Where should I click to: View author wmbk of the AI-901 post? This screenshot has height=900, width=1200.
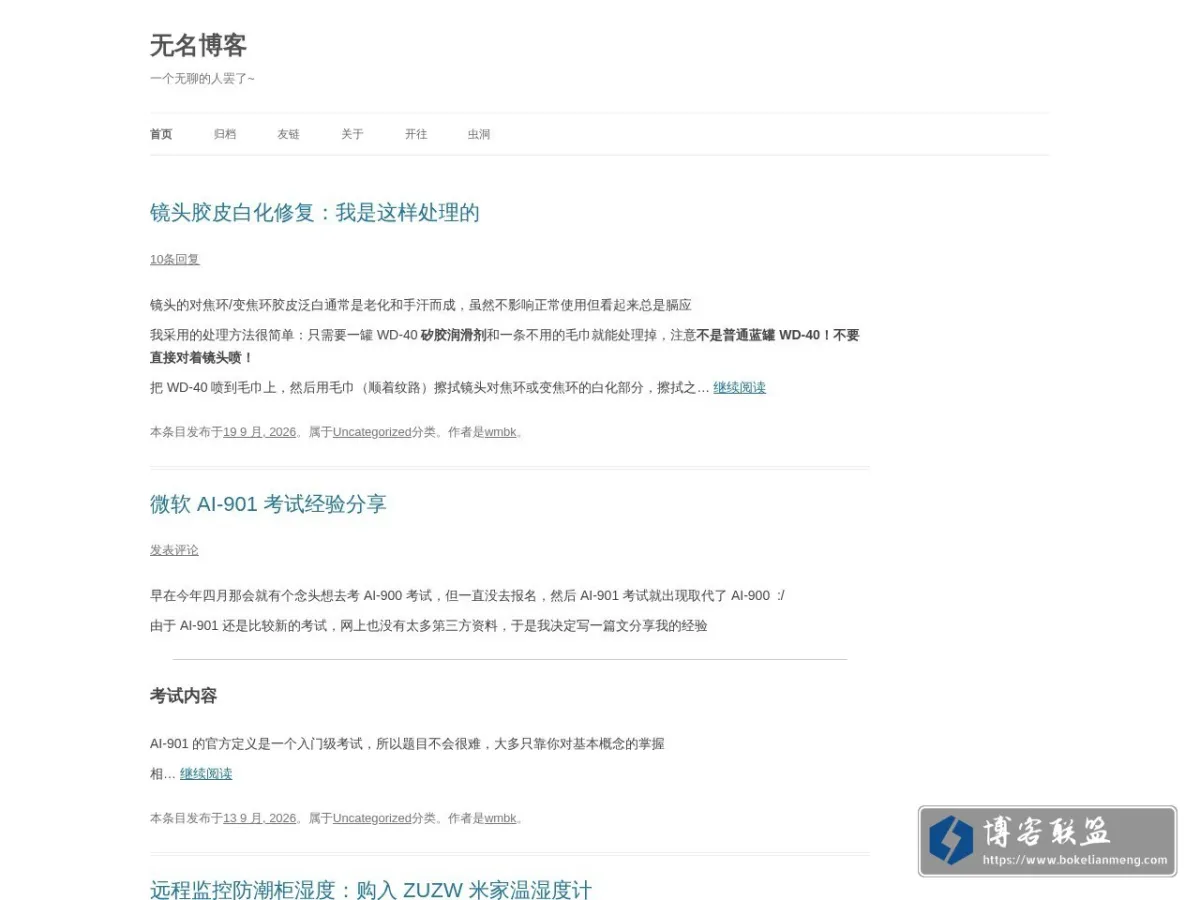501,818
